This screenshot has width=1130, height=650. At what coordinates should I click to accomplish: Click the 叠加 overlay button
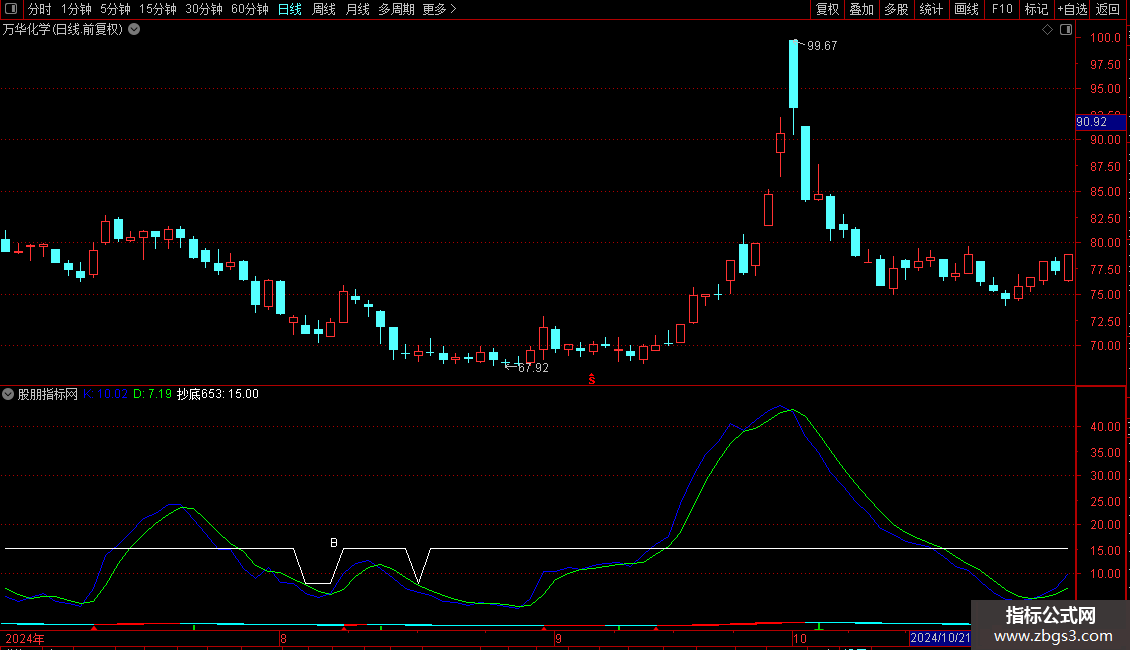(x=861, y=9)
